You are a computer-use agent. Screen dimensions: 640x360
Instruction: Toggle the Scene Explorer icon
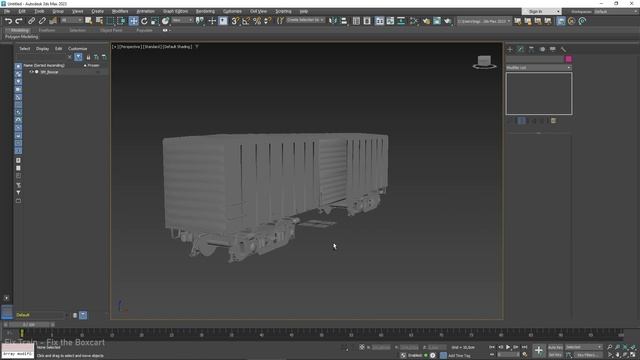pyautogui.click(x=356, y=21)
